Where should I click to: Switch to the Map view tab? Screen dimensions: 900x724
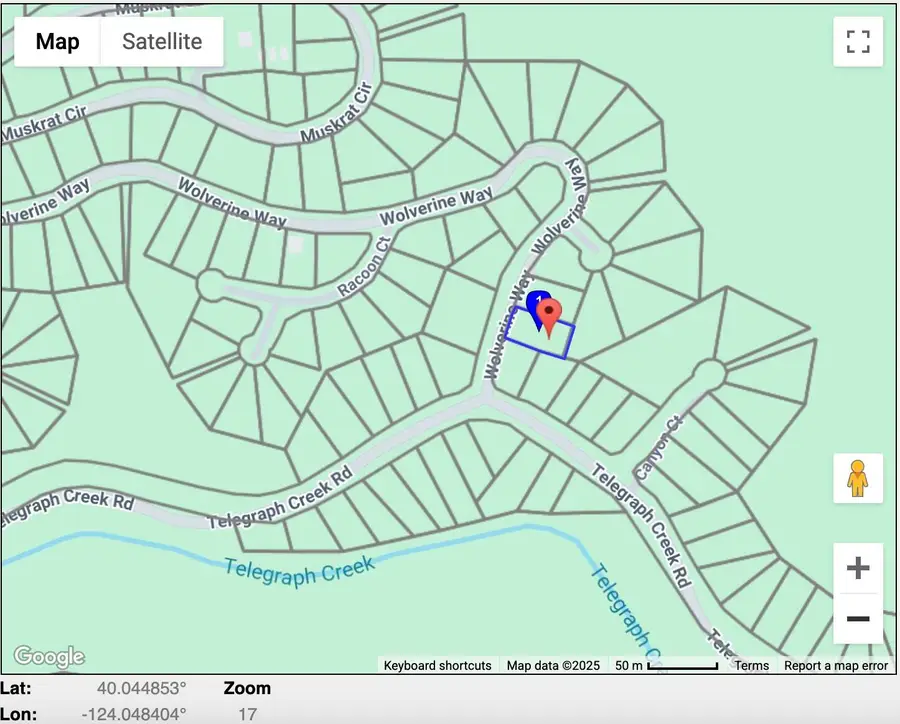coord(57,41)
